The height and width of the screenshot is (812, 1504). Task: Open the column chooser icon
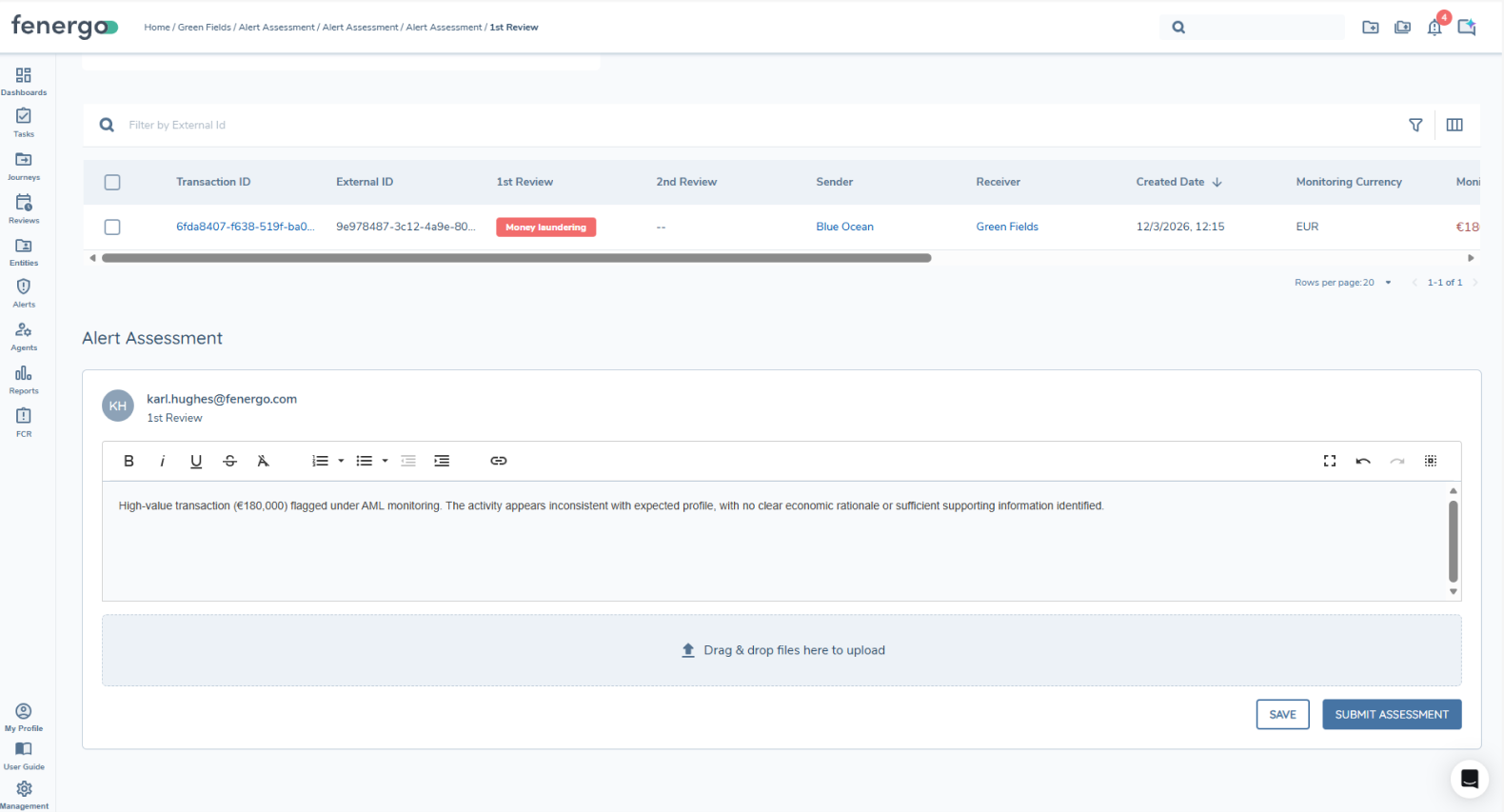(x=1454, y=125)
